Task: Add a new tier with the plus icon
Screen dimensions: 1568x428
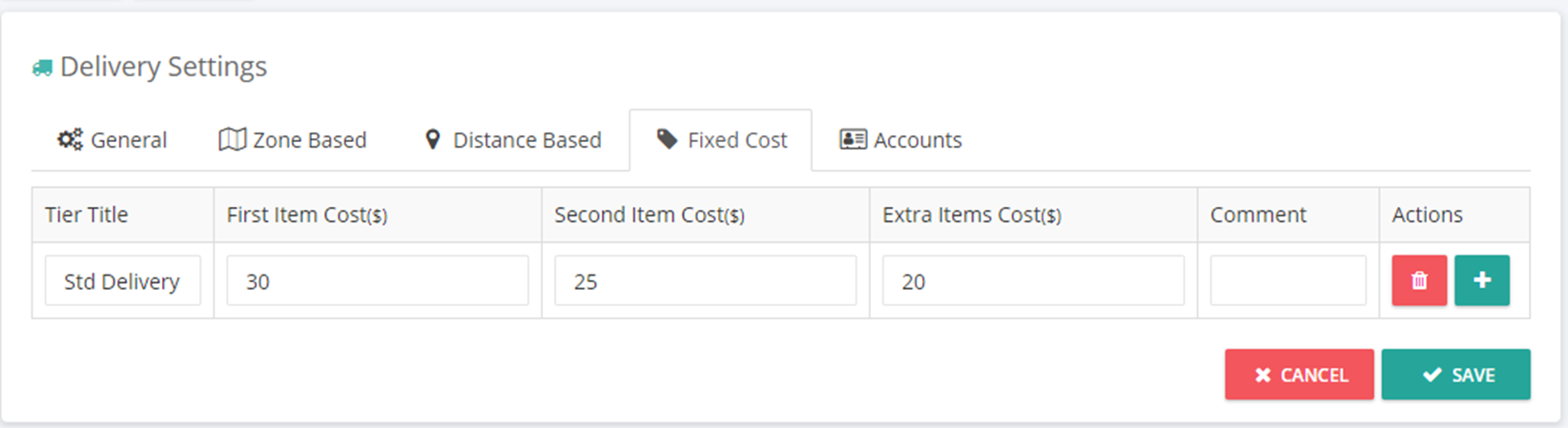Action: 1482,280
